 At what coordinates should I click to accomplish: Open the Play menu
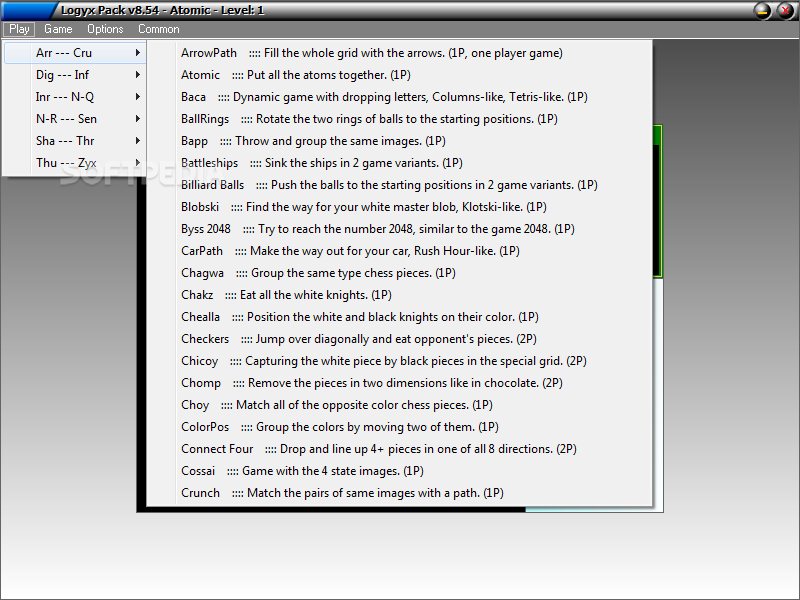[19, 29]
